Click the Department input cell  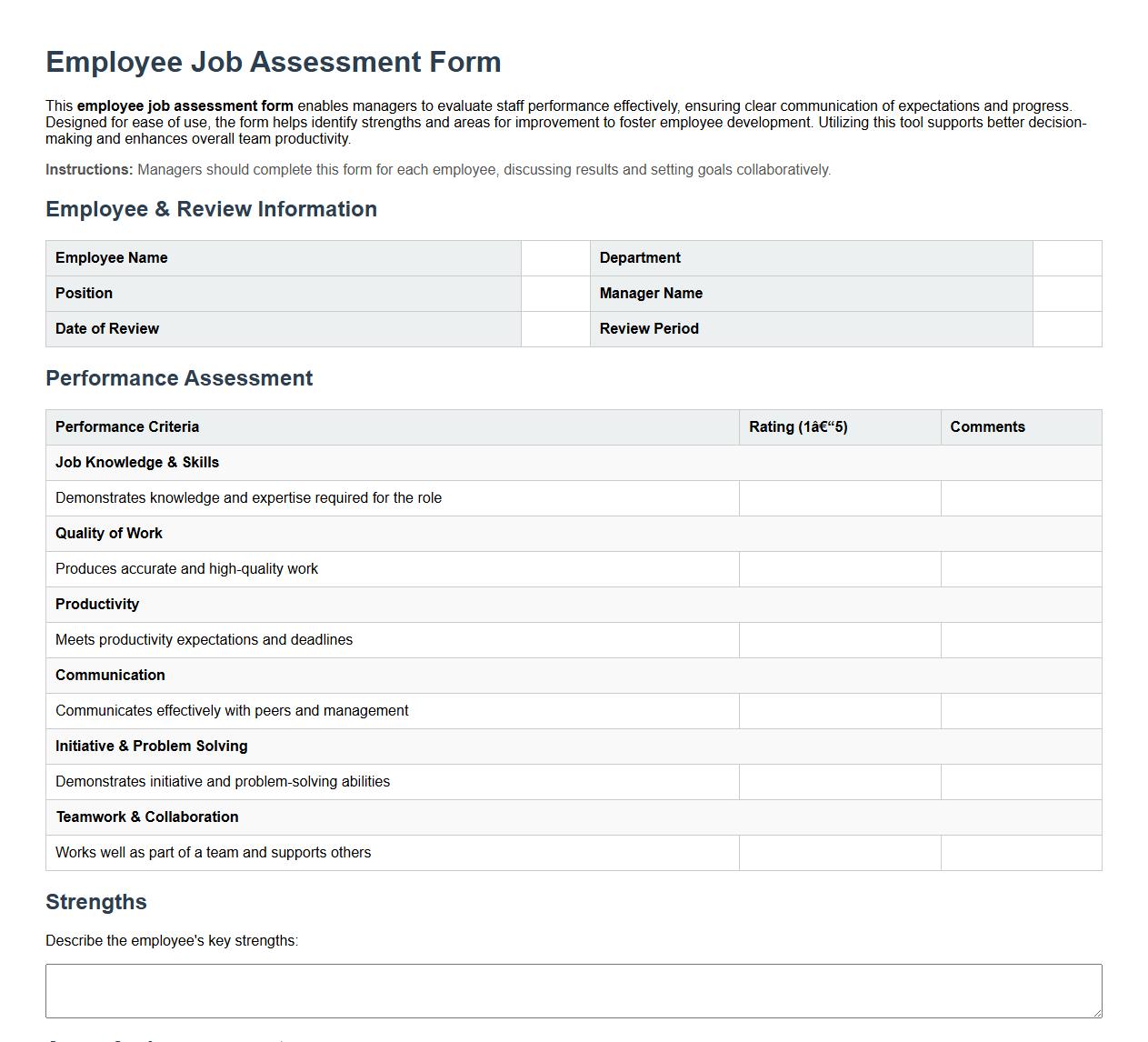[x=1065, y=258]
